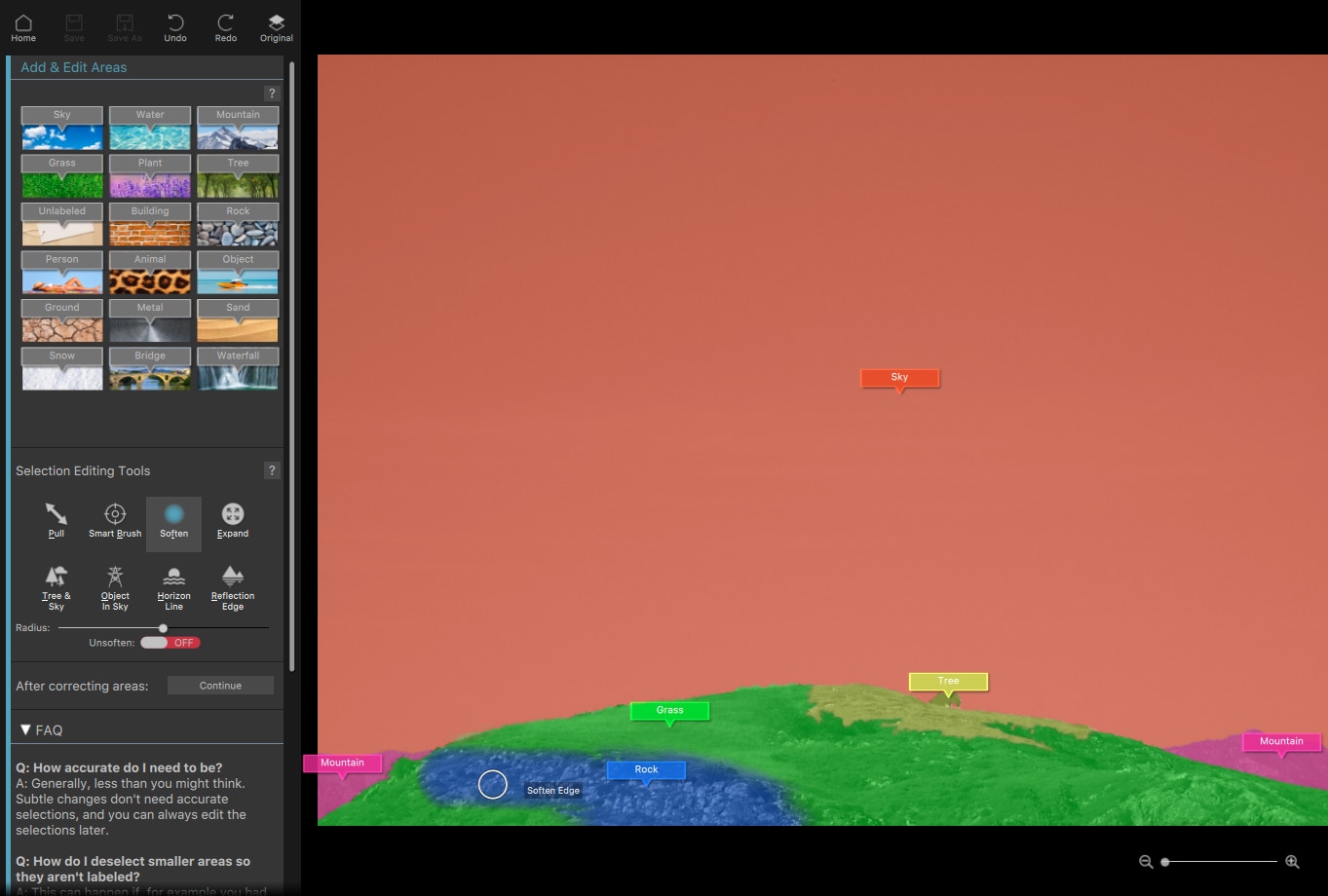Image resolution: width=1328 pixels, height=896 pixels.
Task: Click the zoom out magnifier
Action: (1146, 862)
